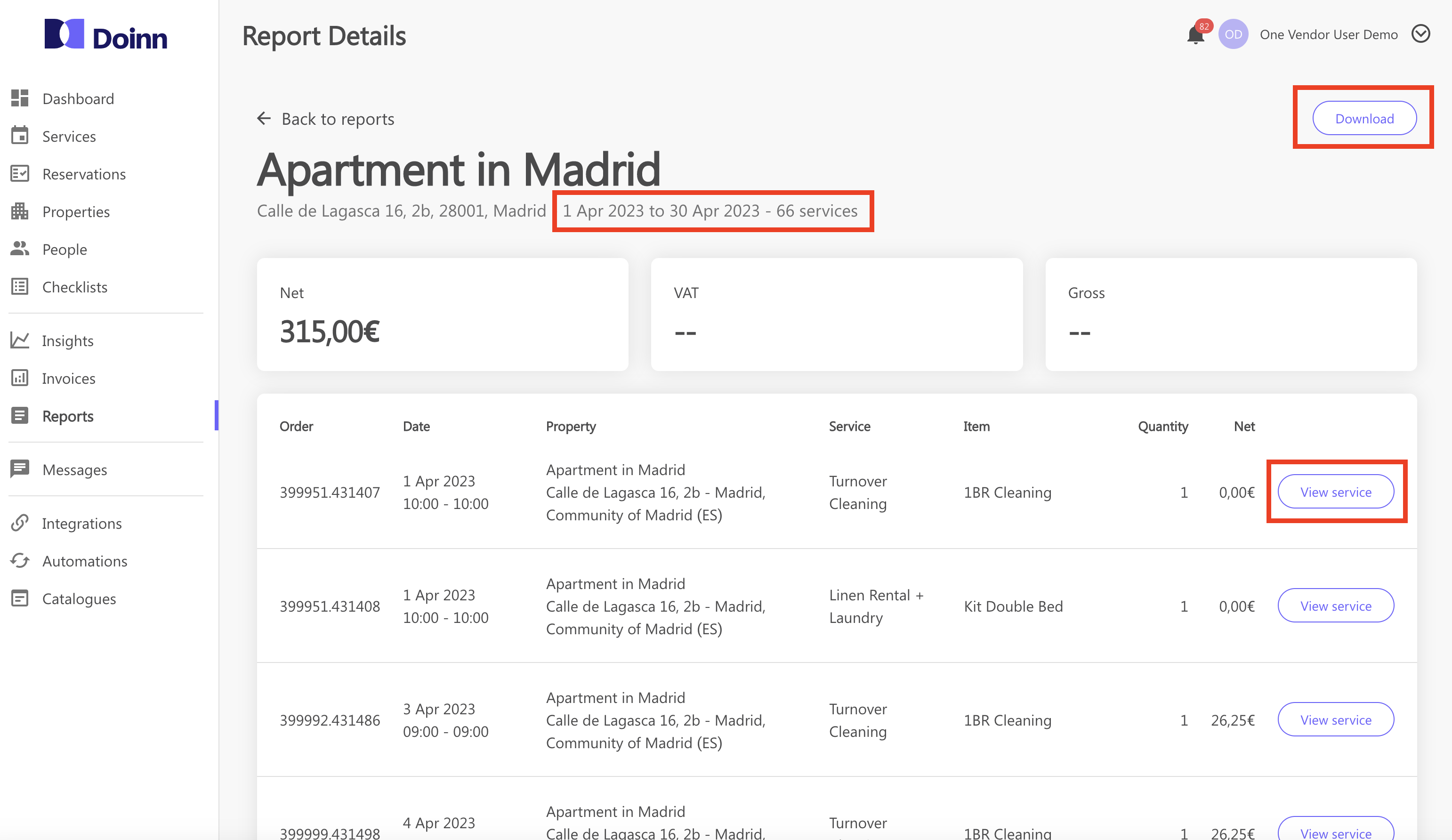Click the Property column header
Image resolution: width=1452 pixels, height=840 pixels.
coord(571,427)
